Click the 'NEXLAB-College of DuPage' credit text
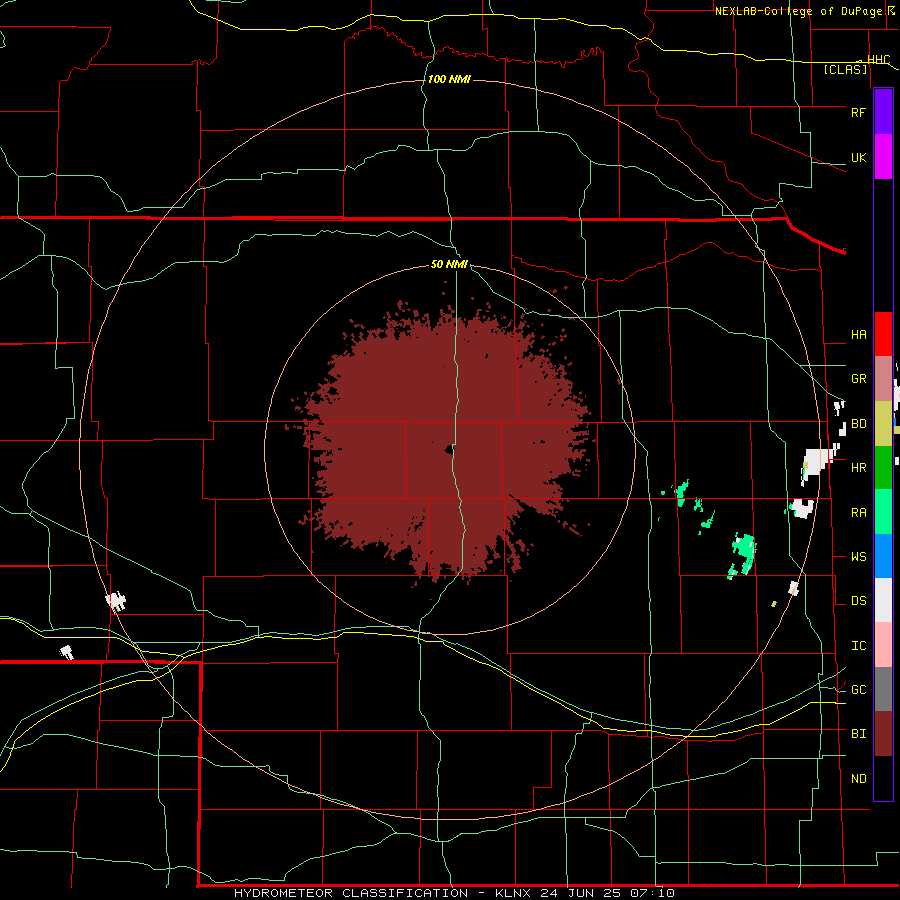The width and height of the screenshot is (900, 900). click(800, 11)
